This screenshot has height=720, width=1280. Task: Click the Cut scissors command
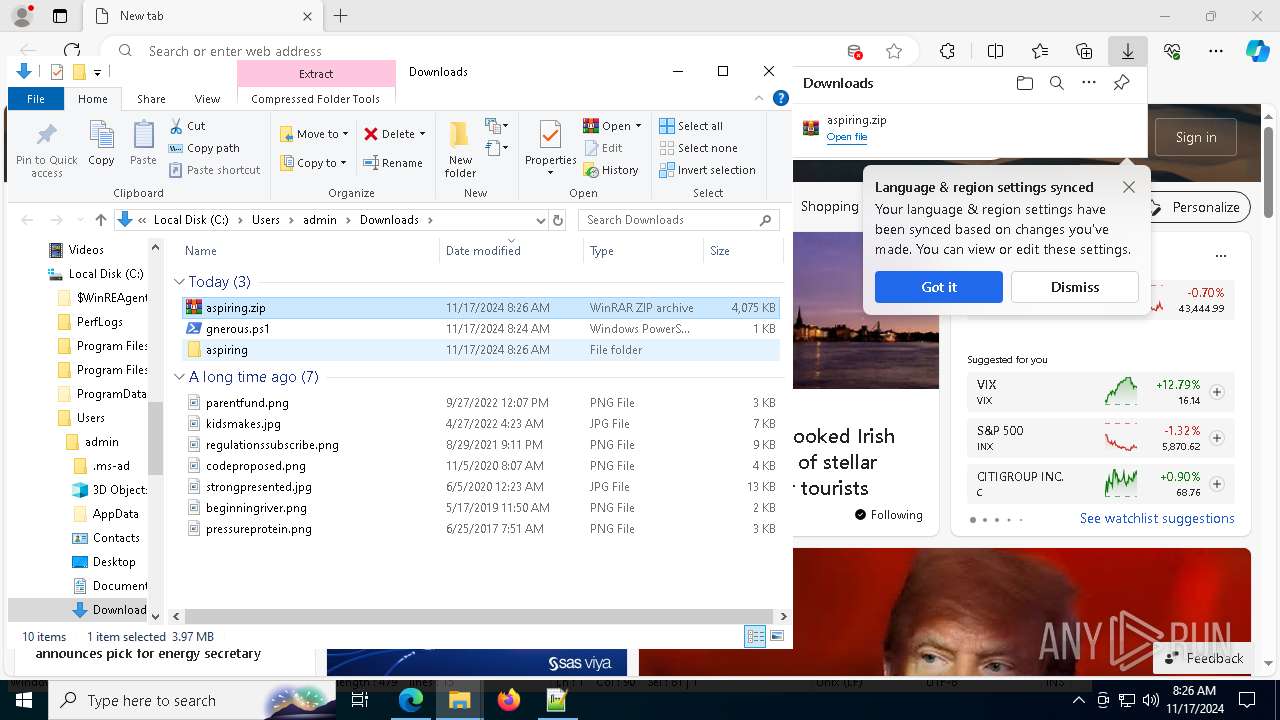coord(187,126)
